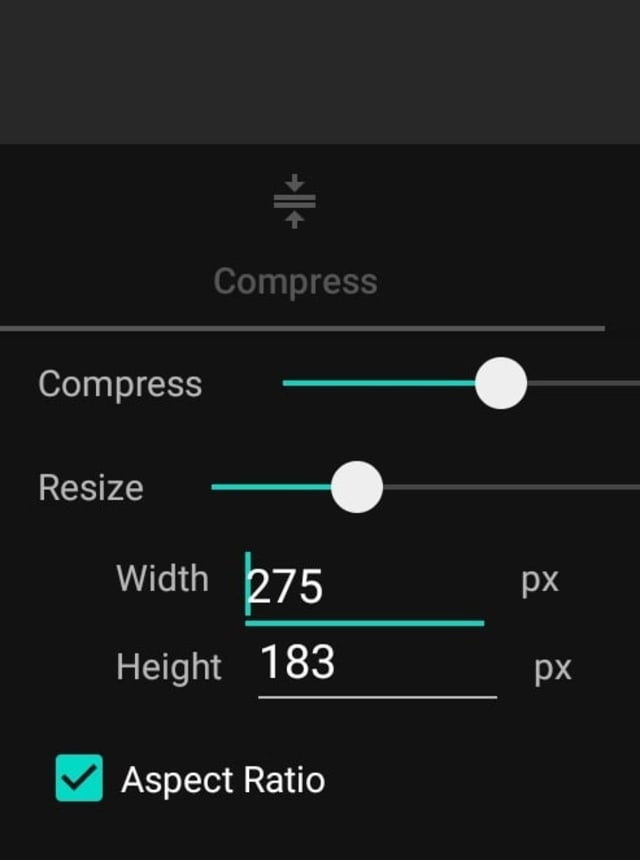Click the Resize slider handle
The width and height of the screenshot is (640, 860).
click(x=356, y=487)
